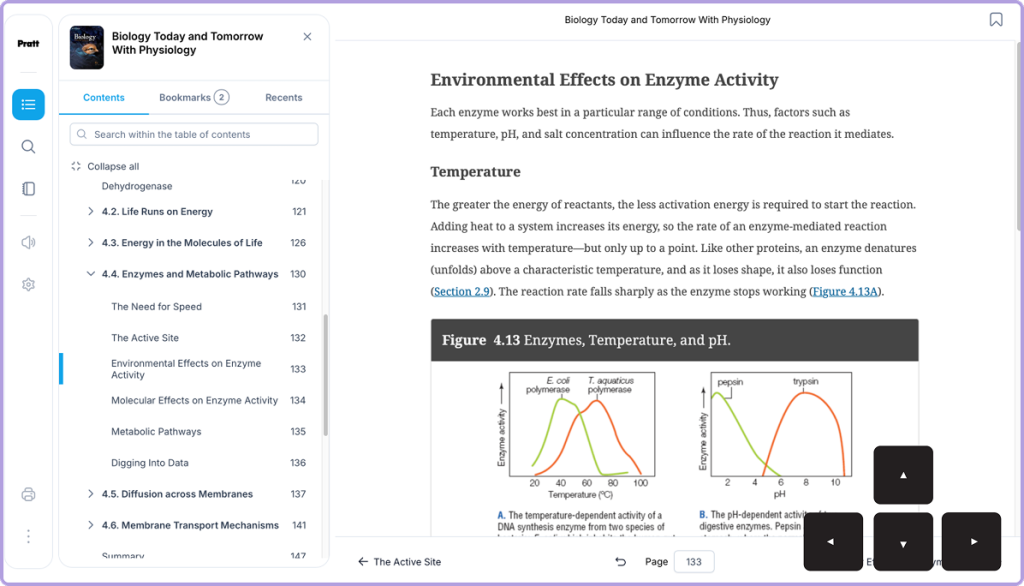Open reader settings gear icon
This screenshot has width=1024, height=586.
tap(28, 284)
